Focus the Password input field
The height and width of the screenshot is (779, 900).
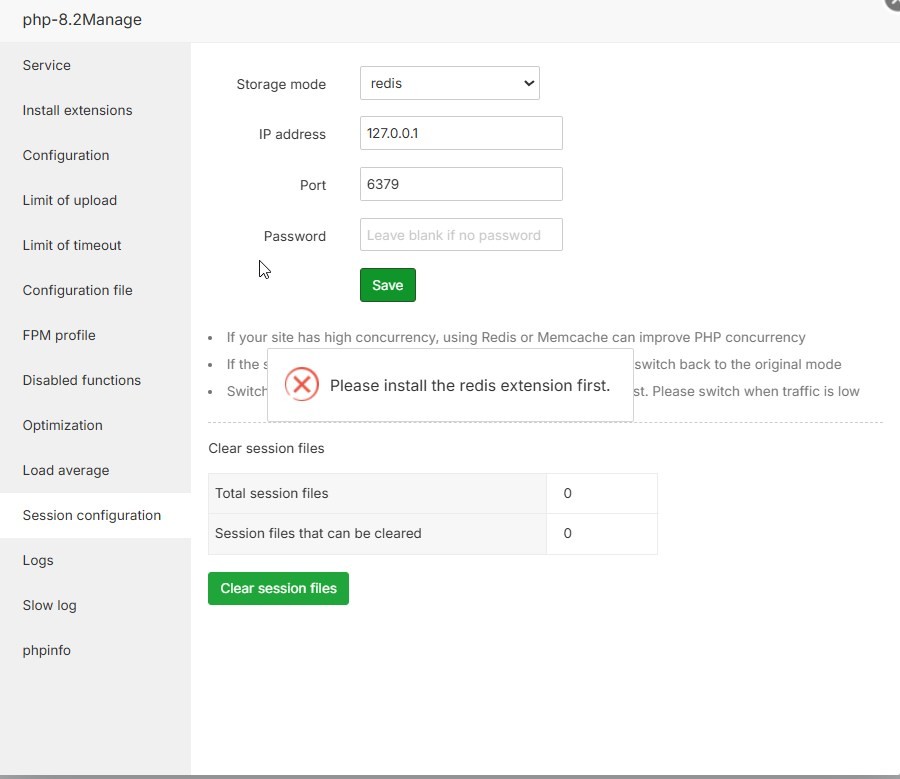461,235
